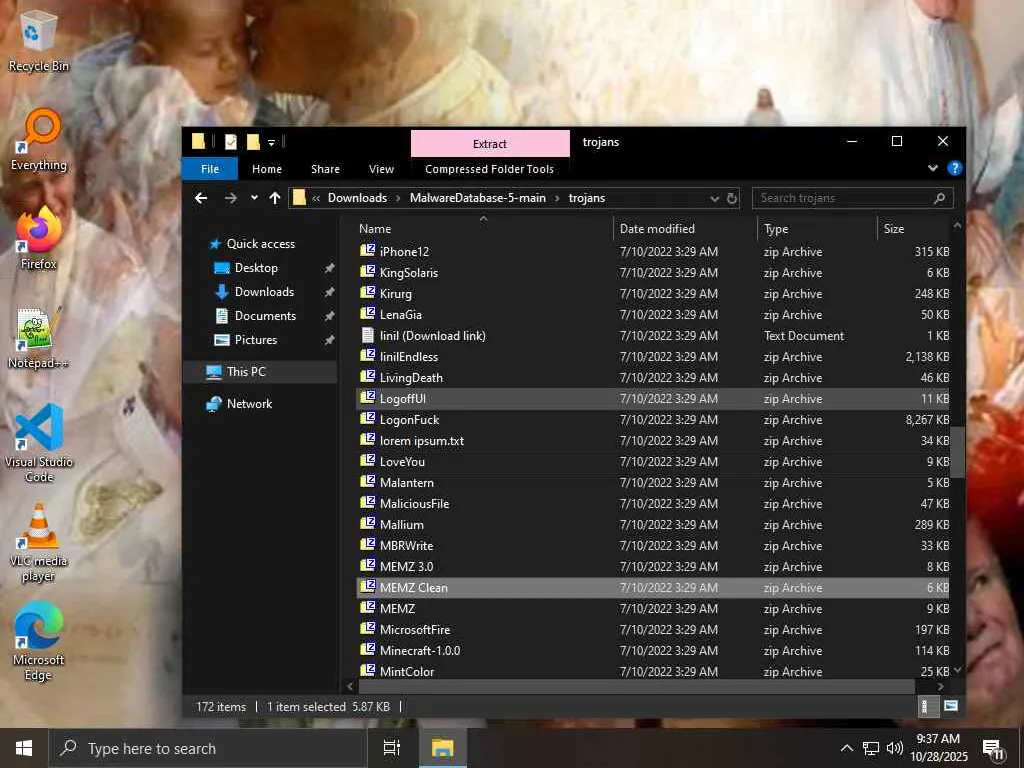
Task: Switch to the View ribbon tab
Action: click(x=381, y=169)
